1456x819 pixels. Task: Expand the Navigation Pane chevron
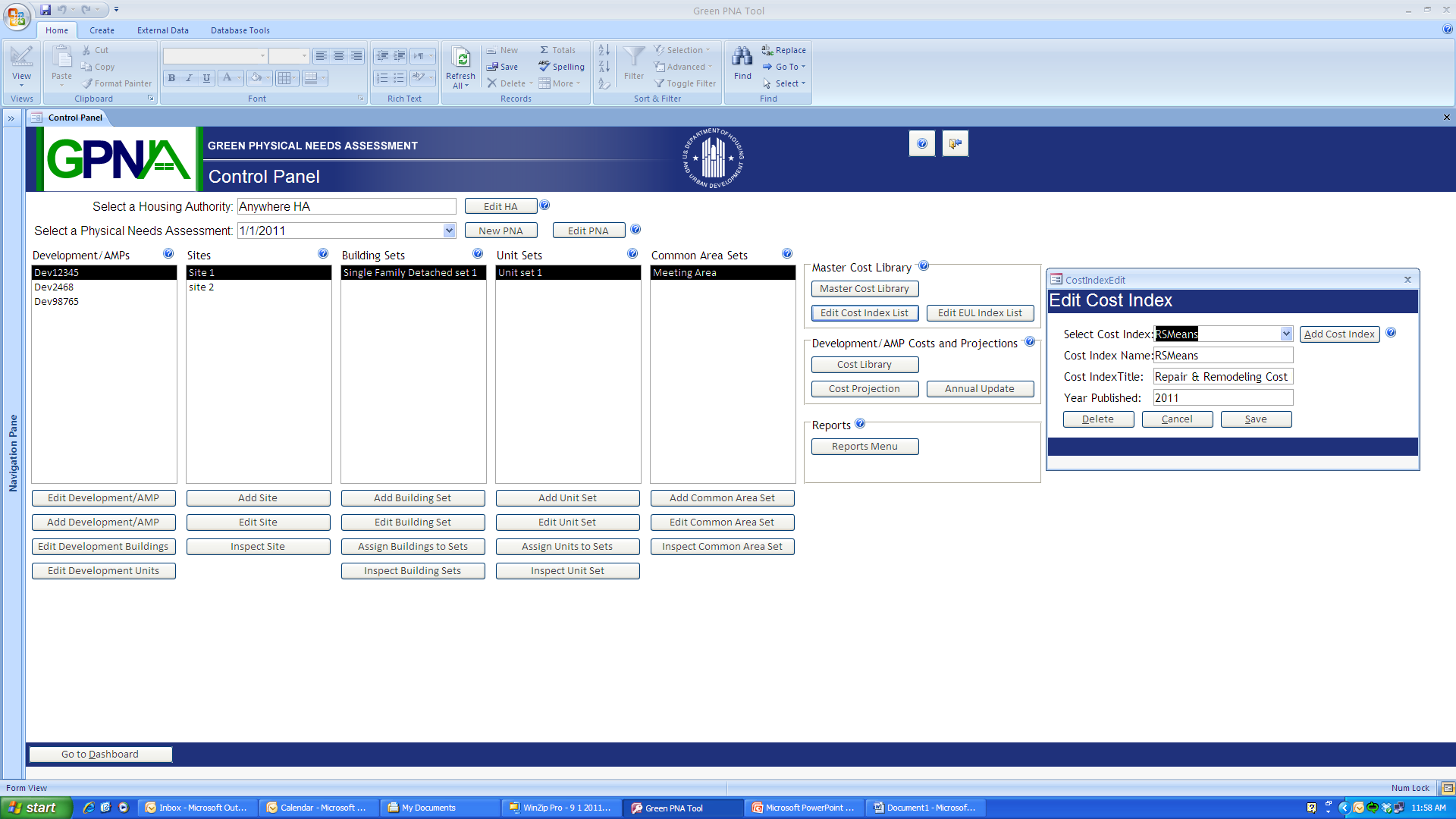[x=11, y=118]
